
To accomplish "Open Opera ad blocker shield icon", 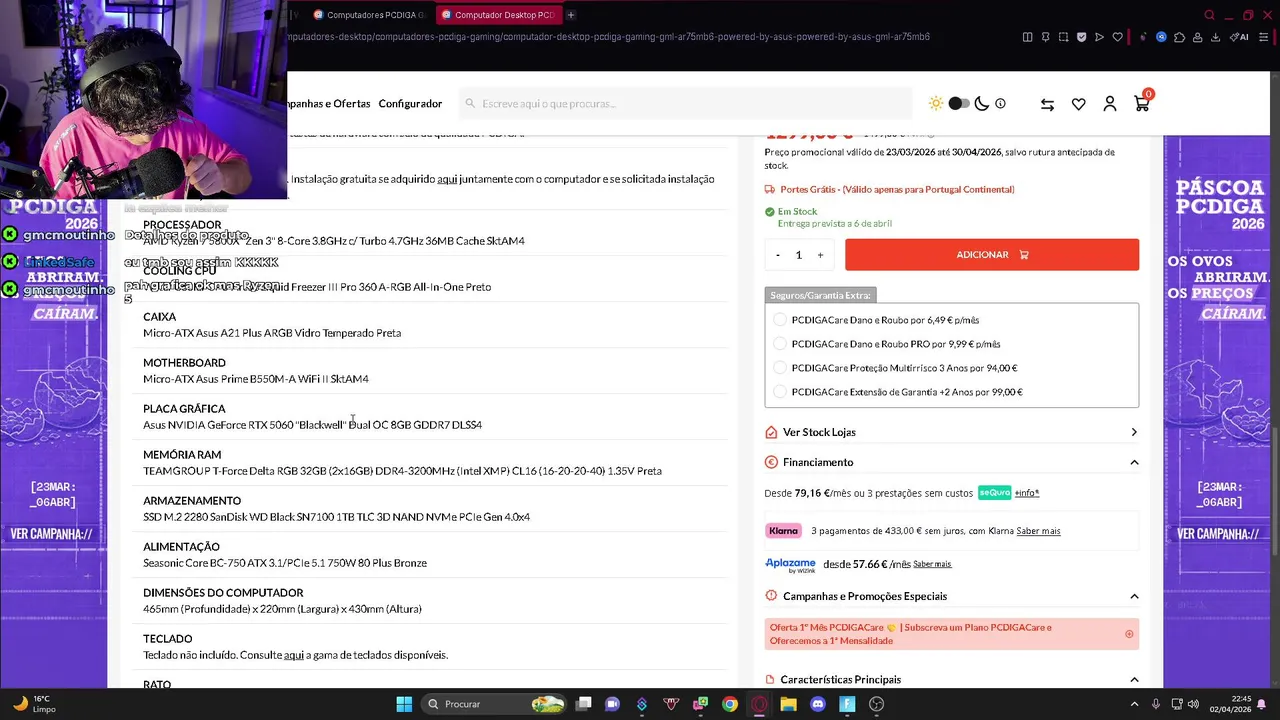I will tap(1081, 37).
